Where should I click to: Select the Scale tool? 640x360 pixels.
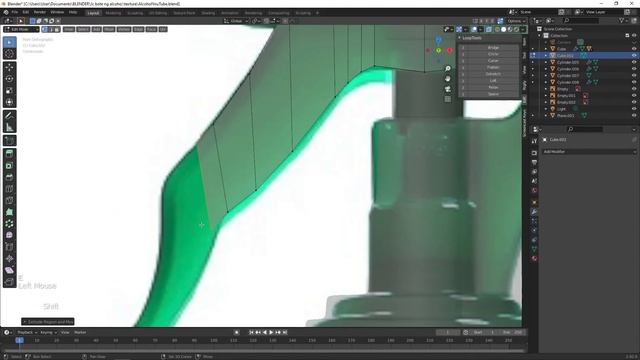9,91
